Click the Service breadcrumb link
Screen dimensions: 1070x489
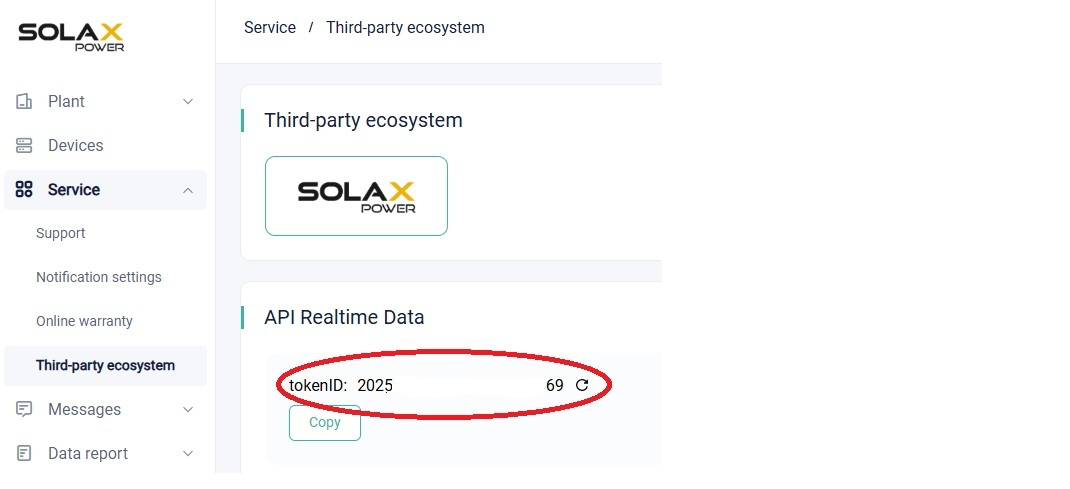270,28
